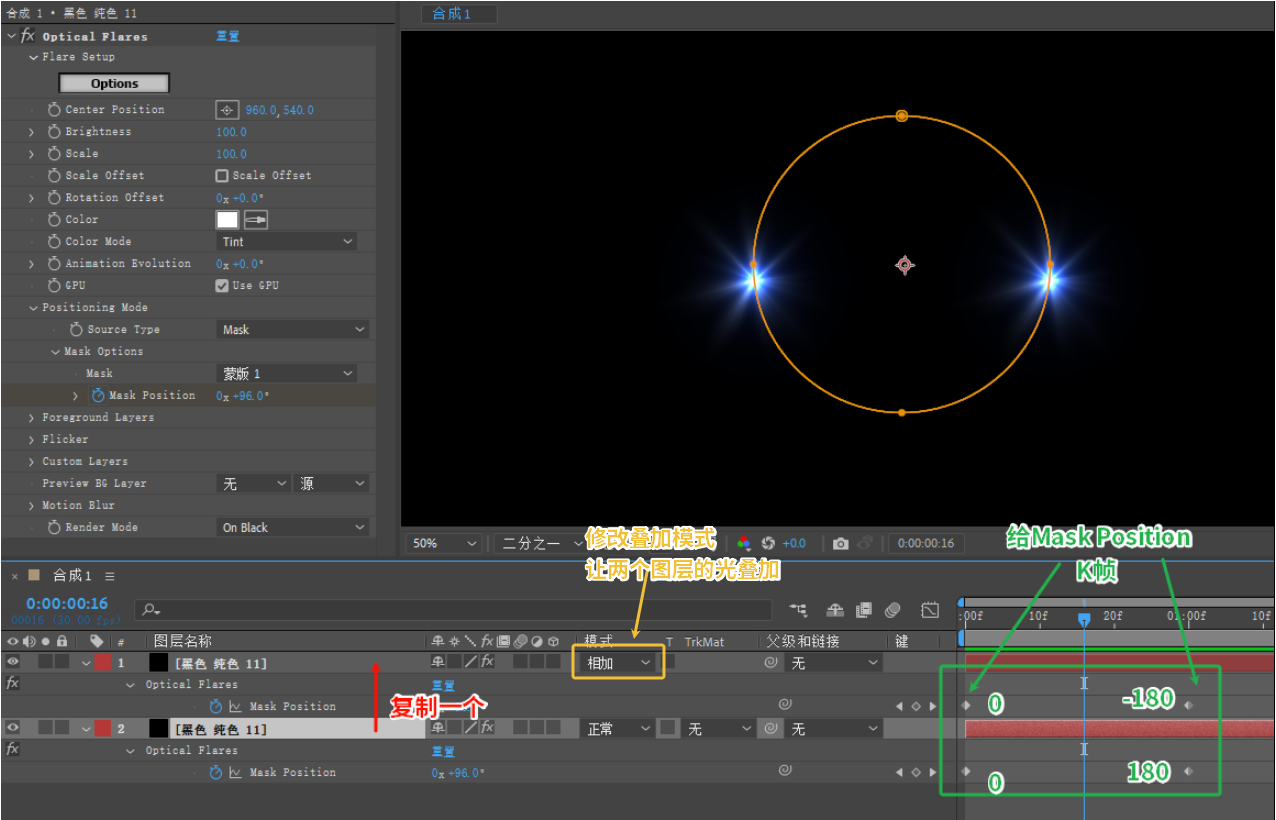Select the 合成1 tab in the viewer
This screenshot has height=820, width=1276.
(459, 14)
